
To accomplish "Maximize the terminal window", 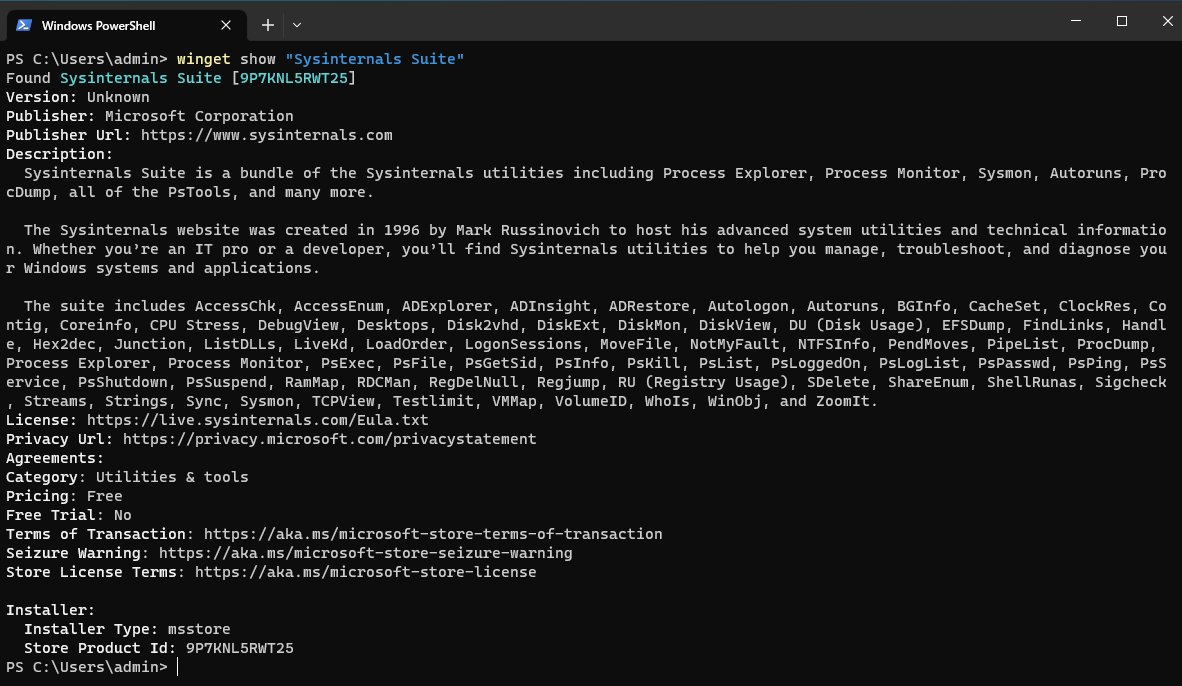I will (x=1121, y=20).
